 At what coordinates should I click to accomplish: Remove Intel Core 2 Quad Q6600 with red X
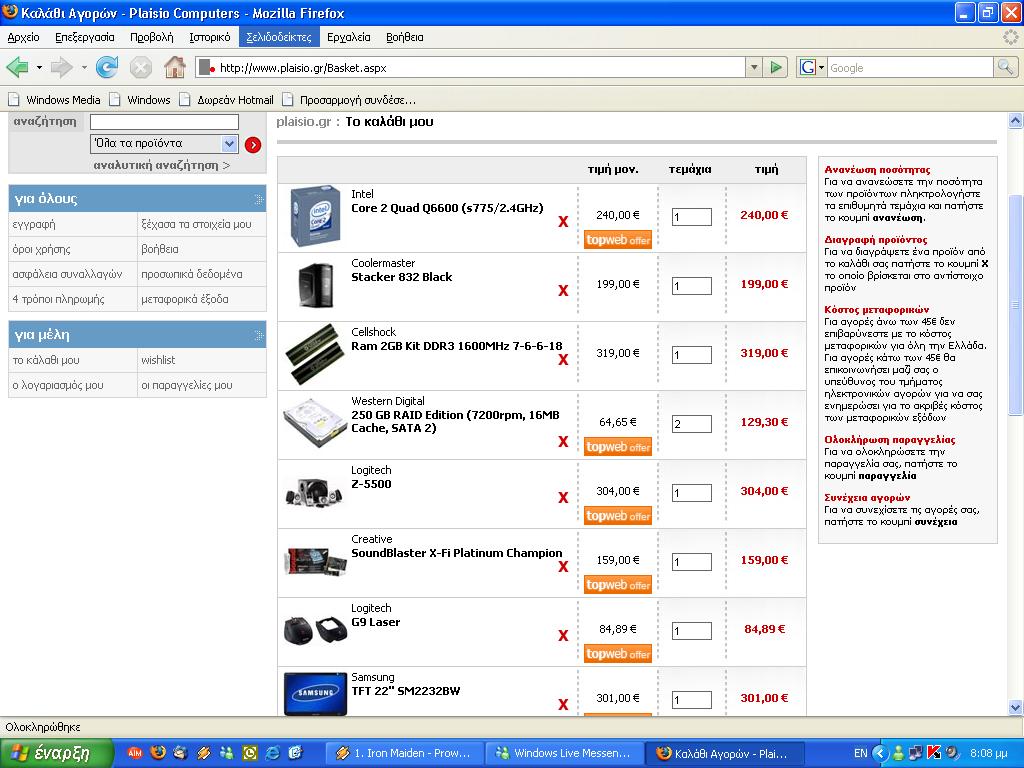(563, 222)
